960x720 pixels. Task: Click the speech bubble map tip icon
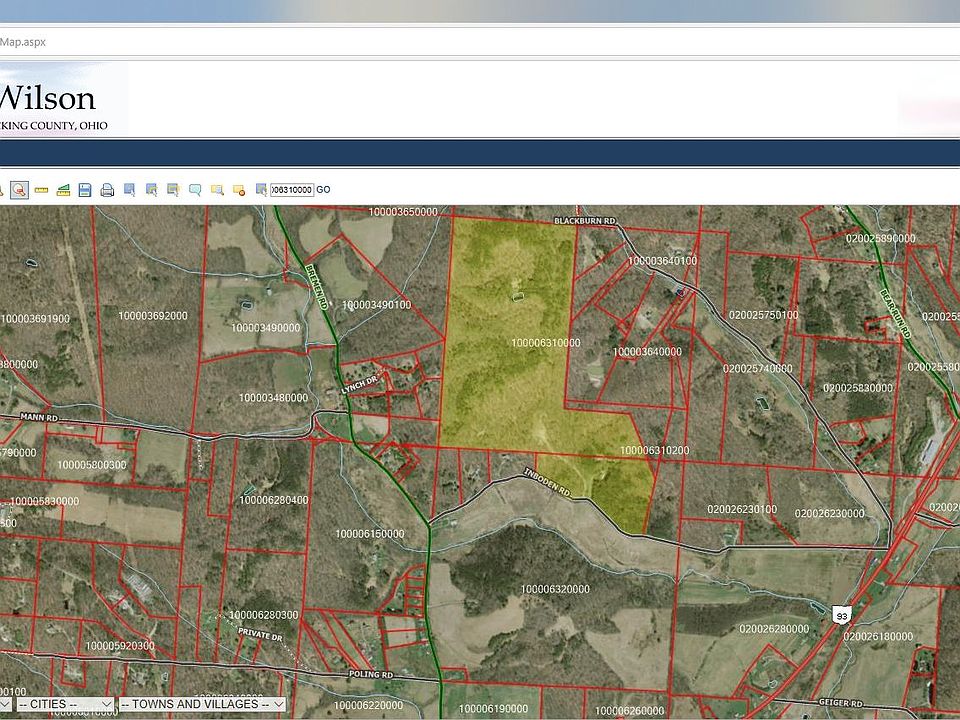[195, 189]
